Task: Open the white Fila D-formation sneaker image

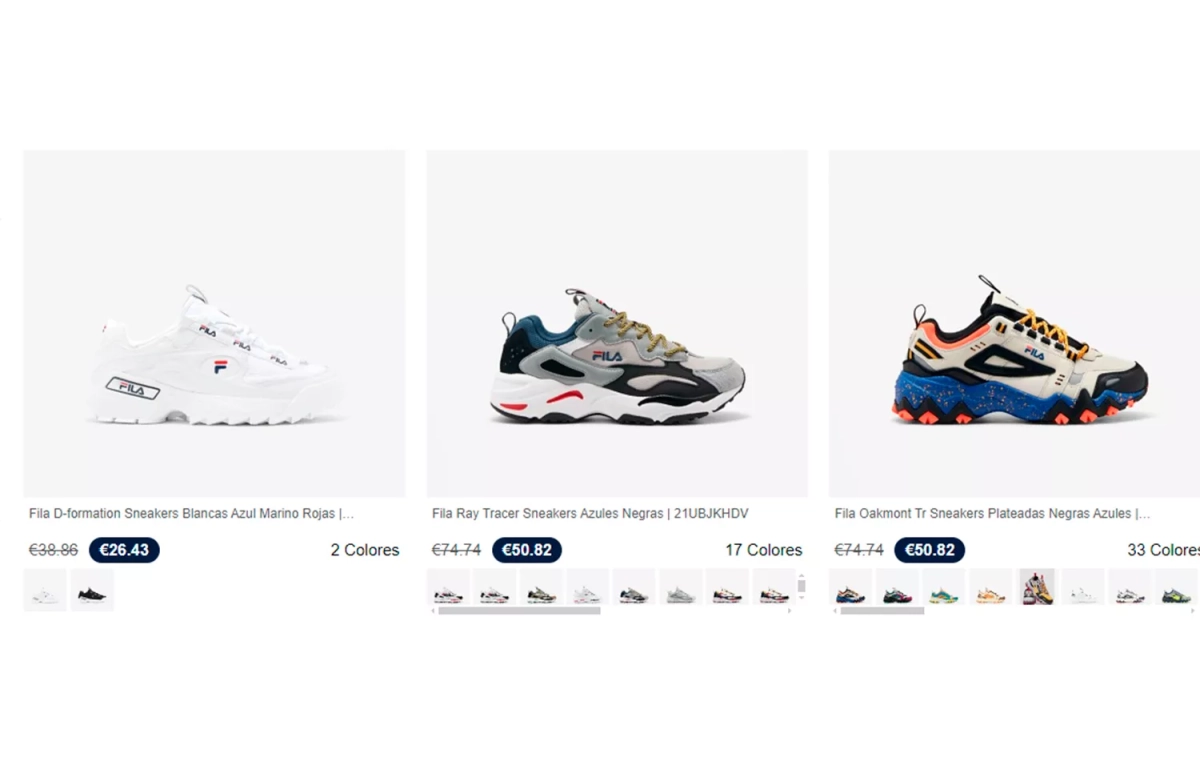Action: click(x=214, y=323)
